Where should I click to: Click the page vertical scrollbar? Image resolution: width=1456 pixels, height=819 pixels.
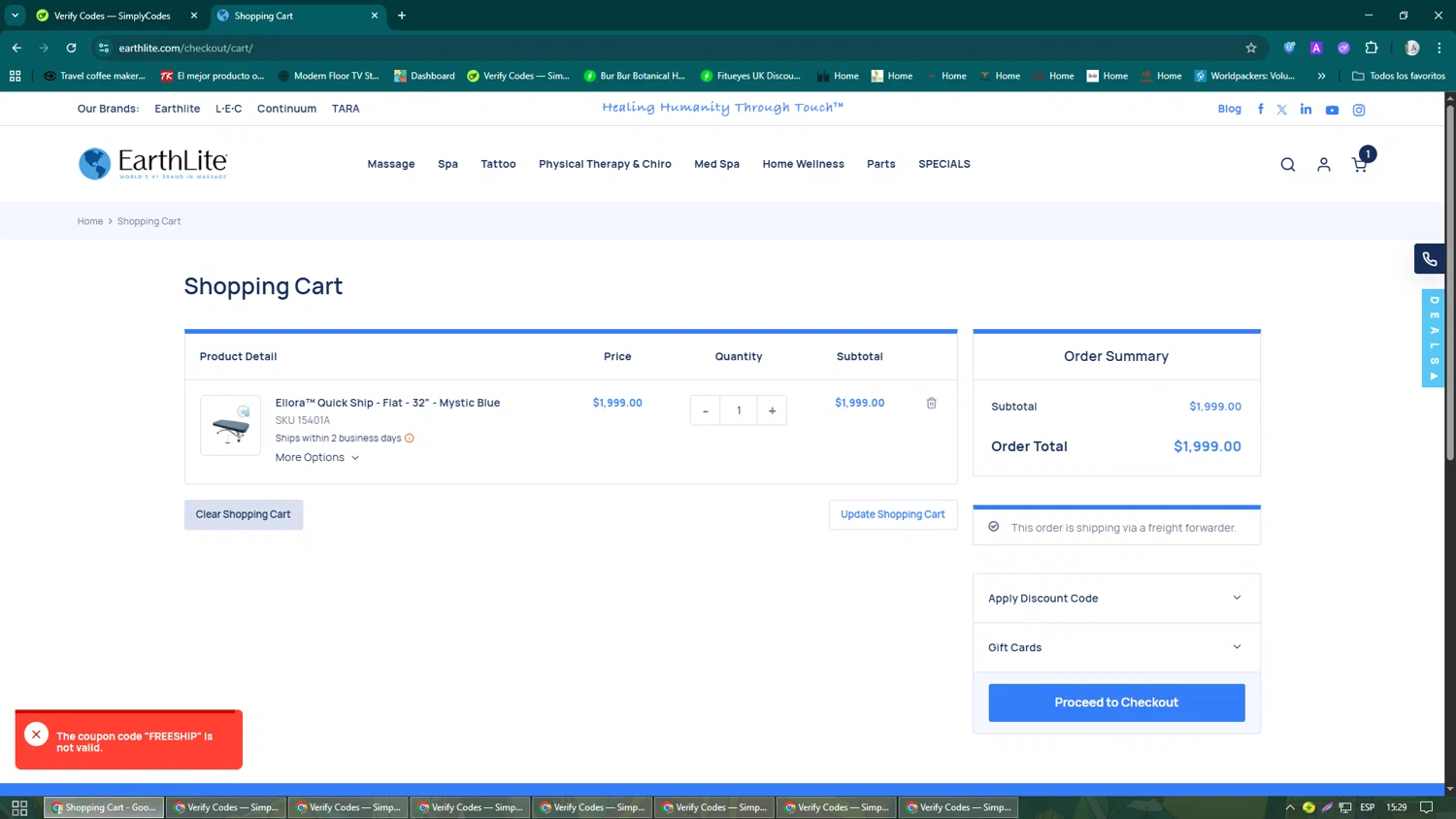(1449, 281)
